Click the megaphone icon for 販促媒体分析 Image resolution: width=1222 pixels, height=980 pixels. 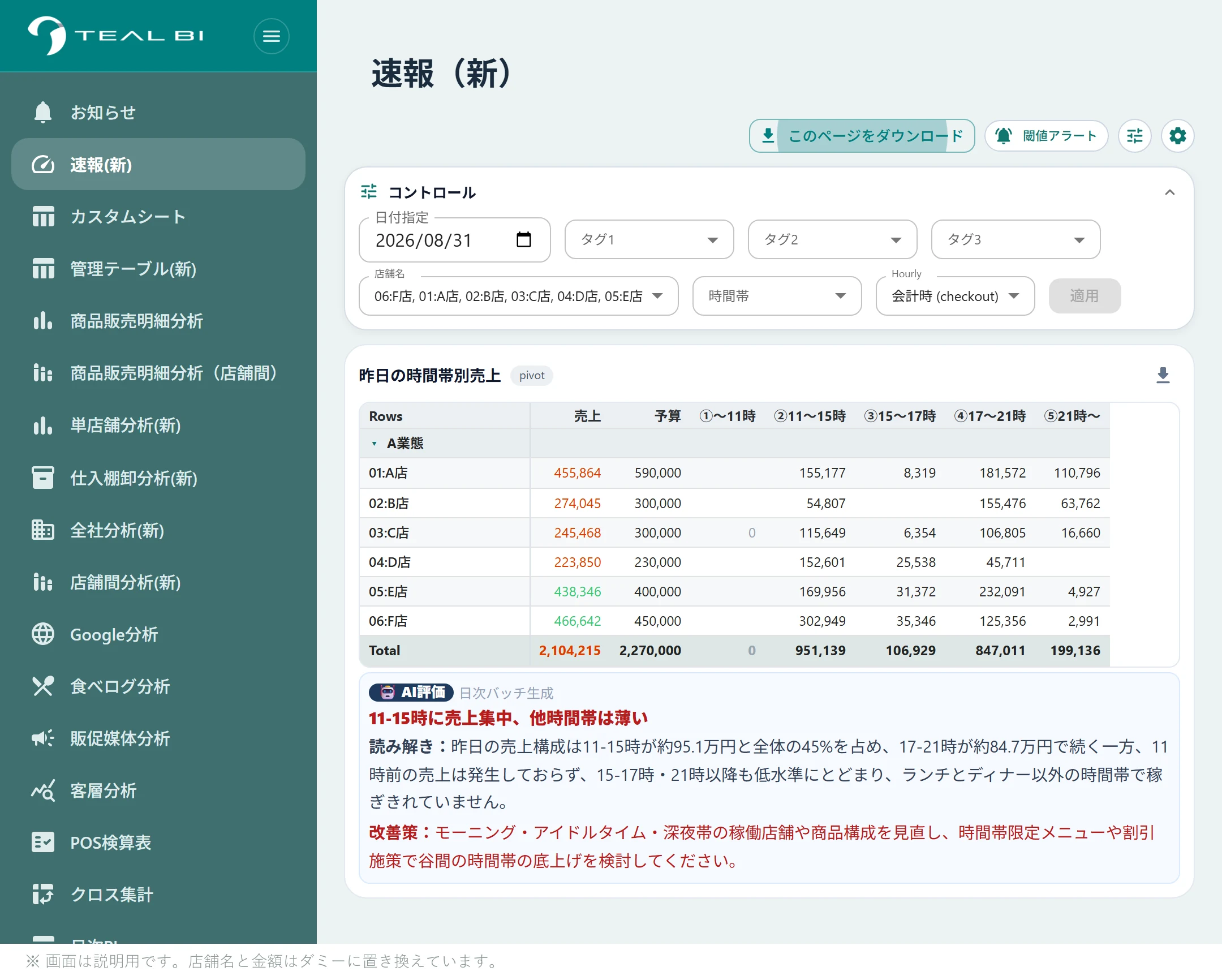pos(42,738)
